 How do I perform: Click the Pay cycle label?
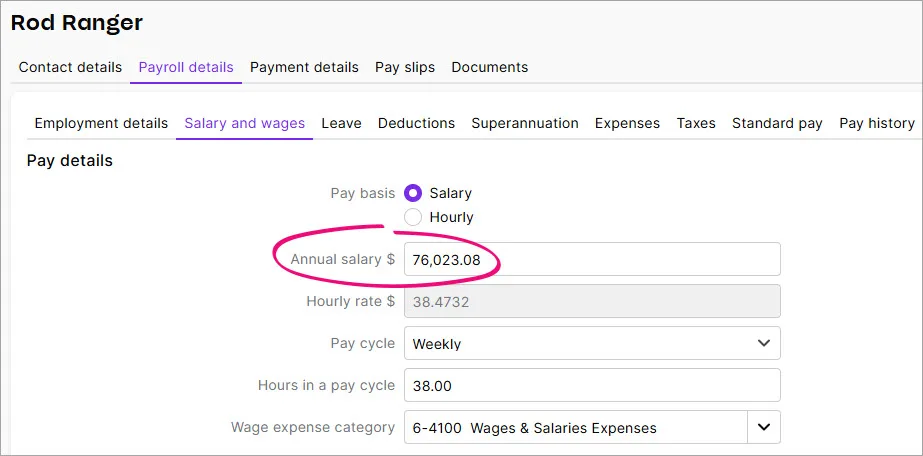363,344
